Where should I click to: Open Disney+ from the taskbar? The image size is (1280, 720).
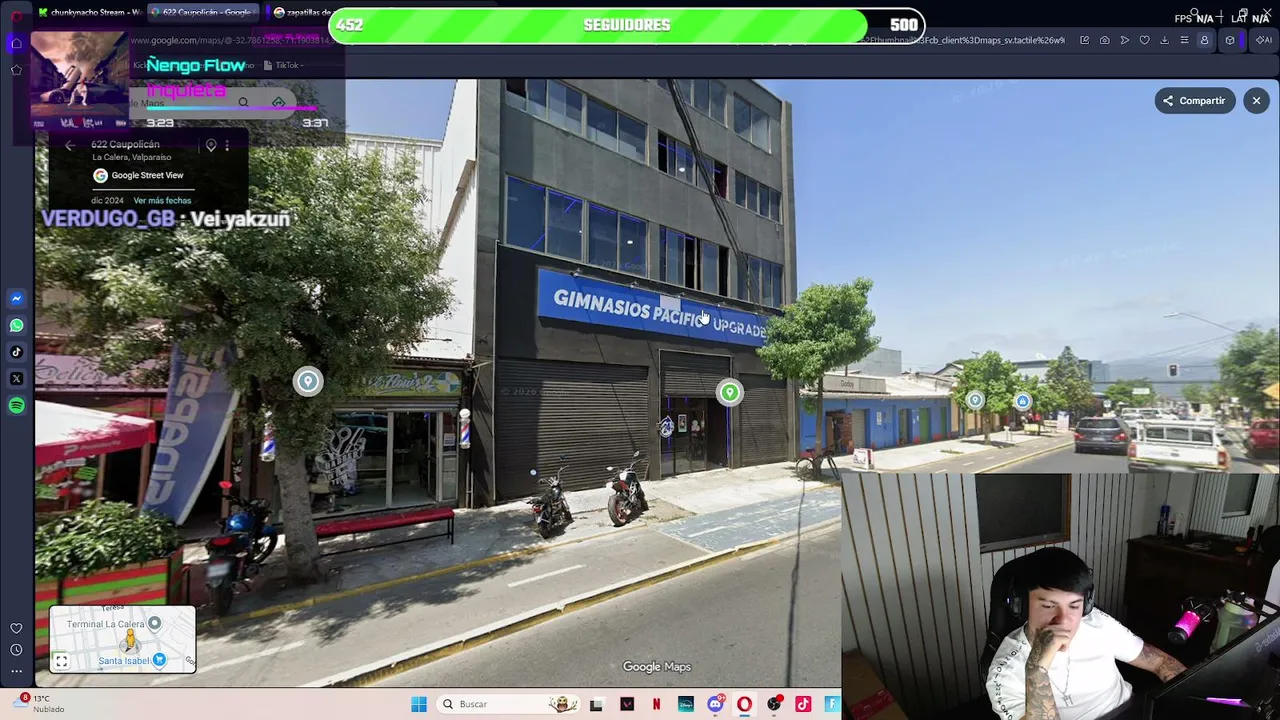pos(685,704)
